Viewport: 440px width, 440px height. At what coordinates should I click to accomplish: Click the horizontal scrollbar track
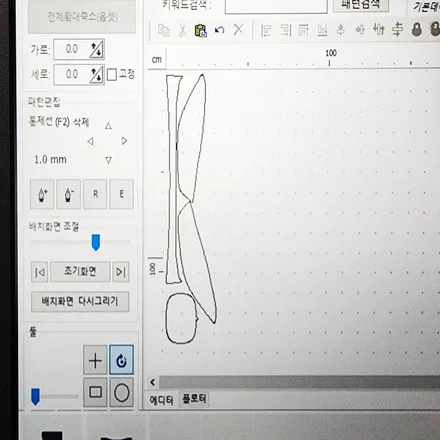point(299,382)
